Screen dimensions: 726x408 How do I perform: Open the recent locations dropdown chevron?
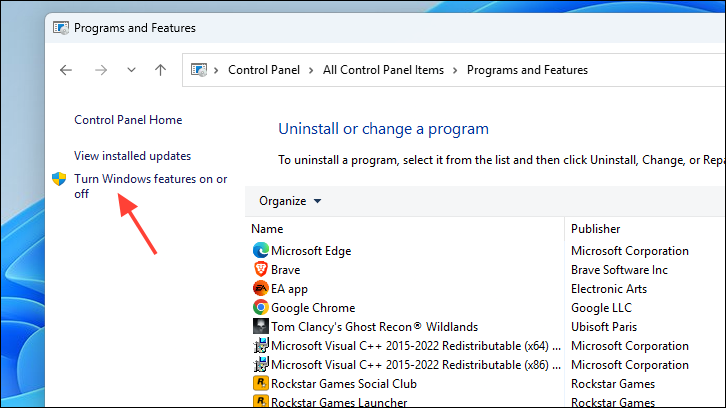point(131,70)
